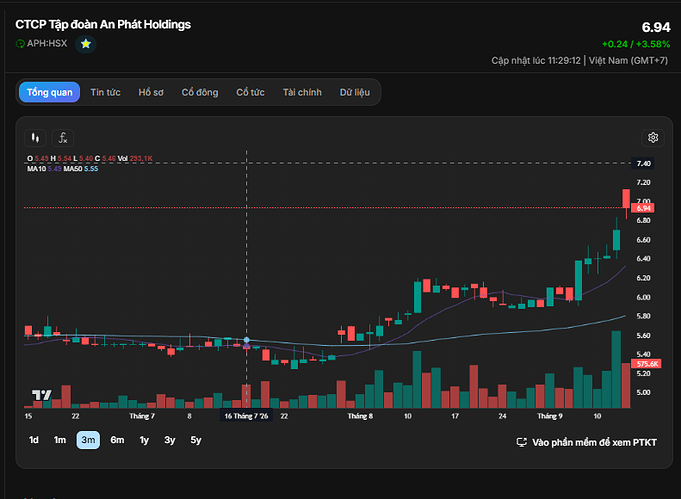Toggle the favorite star for APH
Image resolution: width=681 pixels, height=499 pixels.
(x=86, y=44)
